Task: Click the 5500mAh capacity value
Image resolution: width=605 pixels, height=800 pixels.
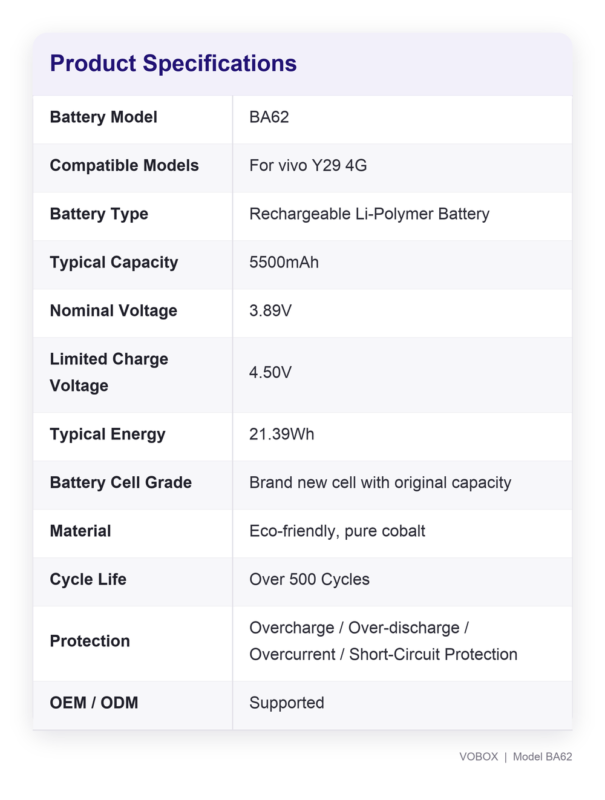Action: (284, 262)
